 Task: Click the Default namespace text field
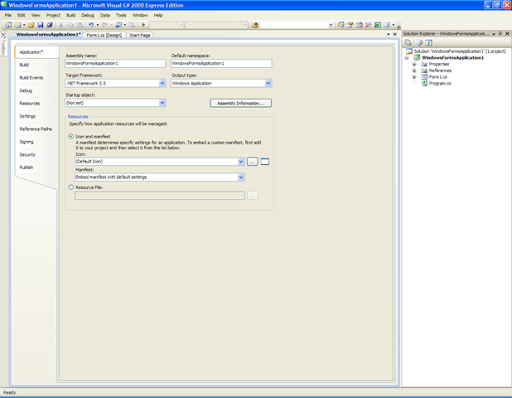click(221, 63)
